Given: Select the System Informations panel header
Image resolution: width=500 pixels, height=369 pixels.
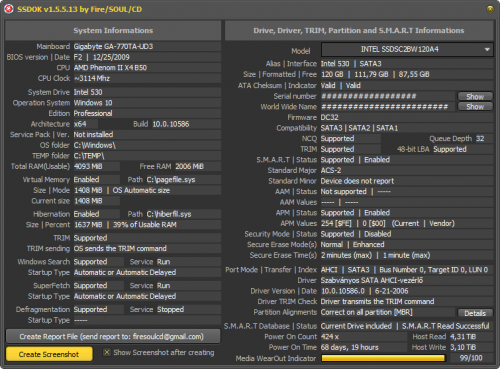Looking at the screenshot, I should pos(113,30).
